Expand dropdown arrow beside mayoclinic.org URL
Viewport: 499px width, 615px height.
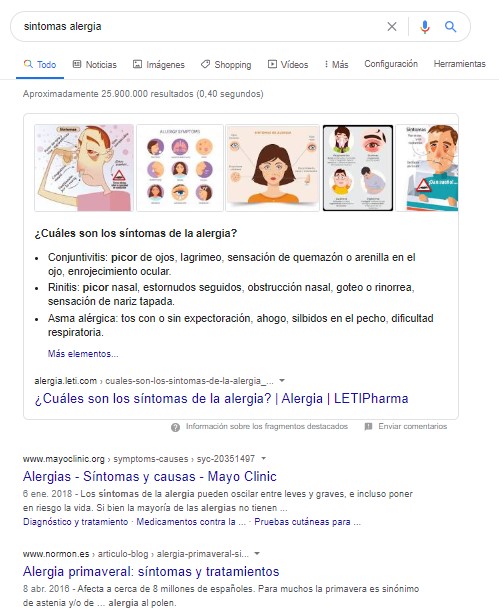point(264,458)
